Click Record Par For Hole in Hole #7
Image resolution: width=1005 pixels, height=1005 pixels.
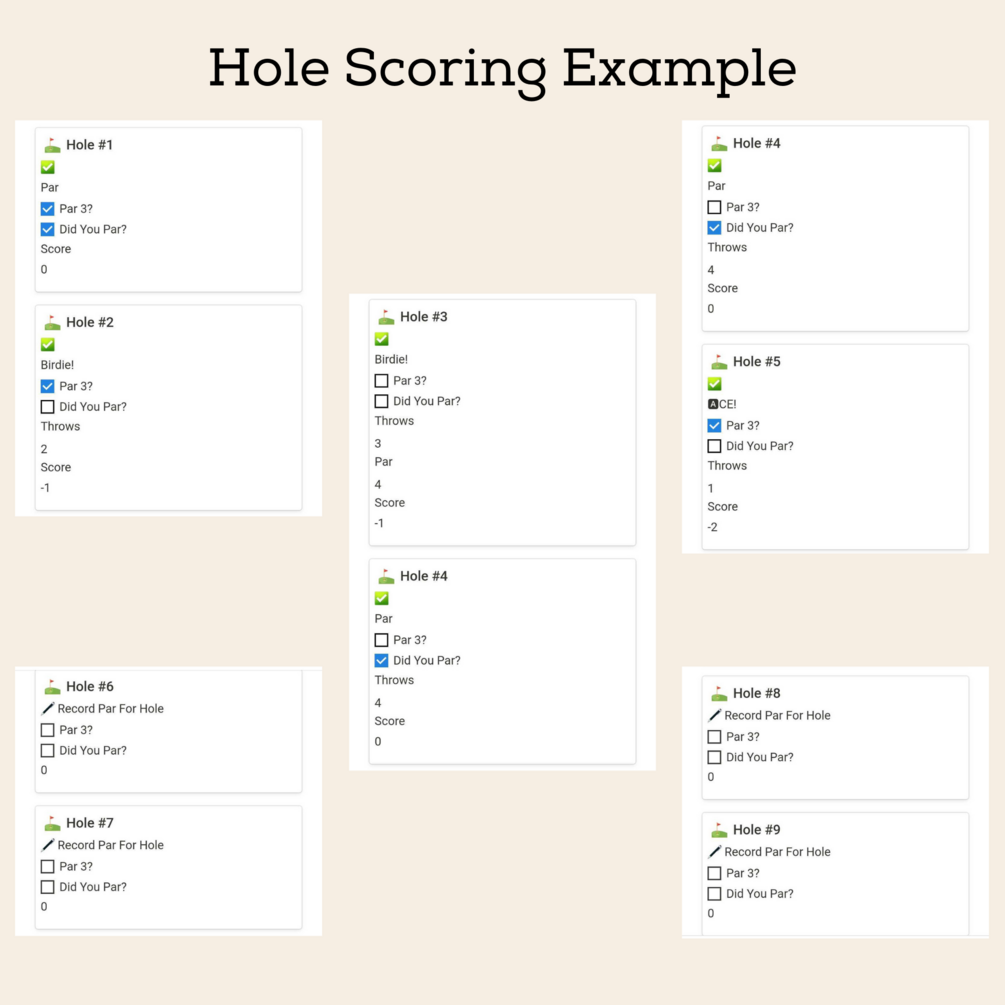[110, 845]
